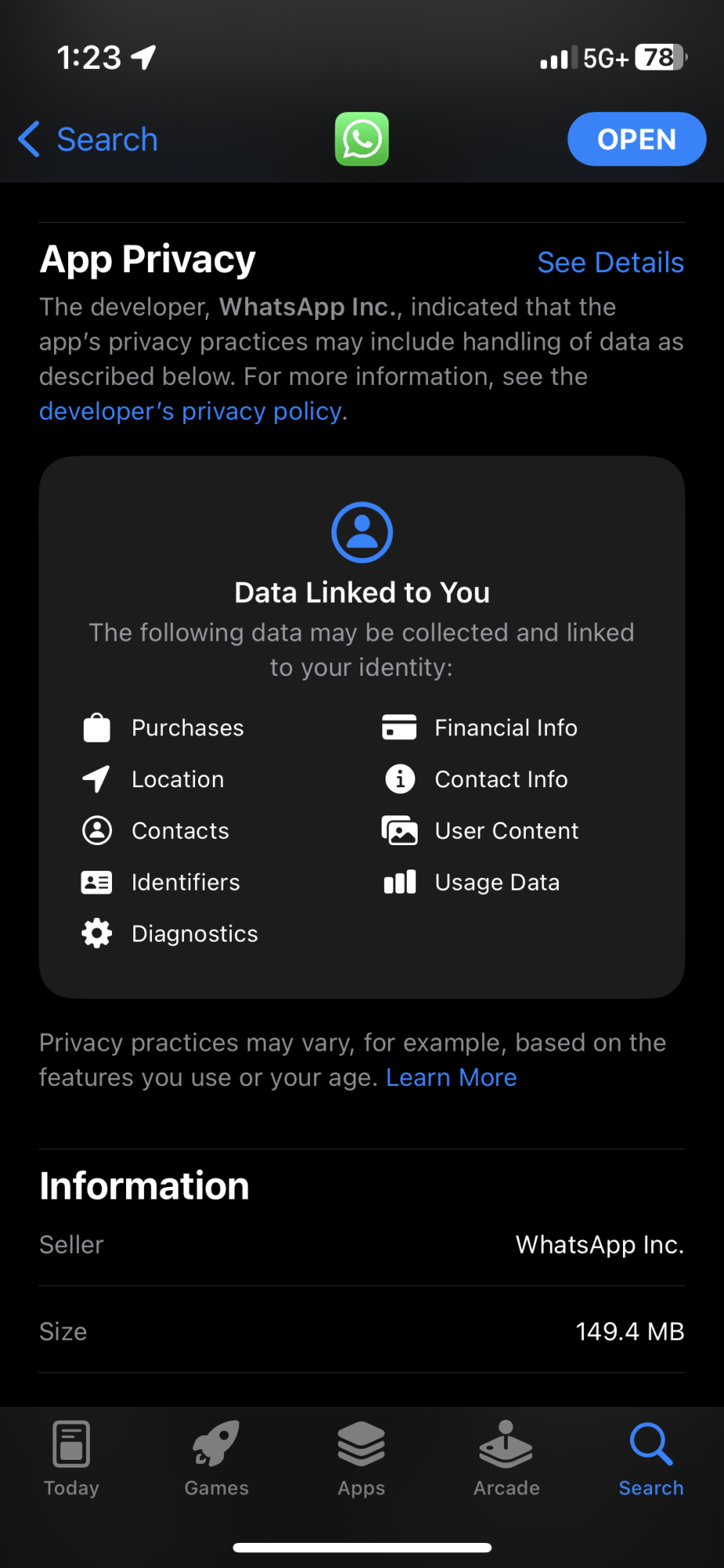Tap the User Content photos icon

[x=400, y=830]
